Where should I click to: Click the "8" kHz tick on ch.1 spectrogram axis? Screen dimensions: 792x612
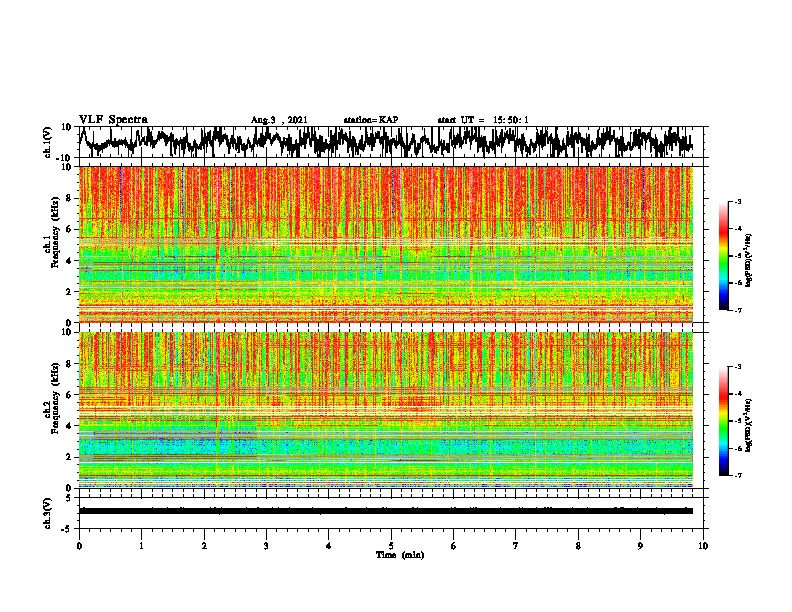[69, 198]
